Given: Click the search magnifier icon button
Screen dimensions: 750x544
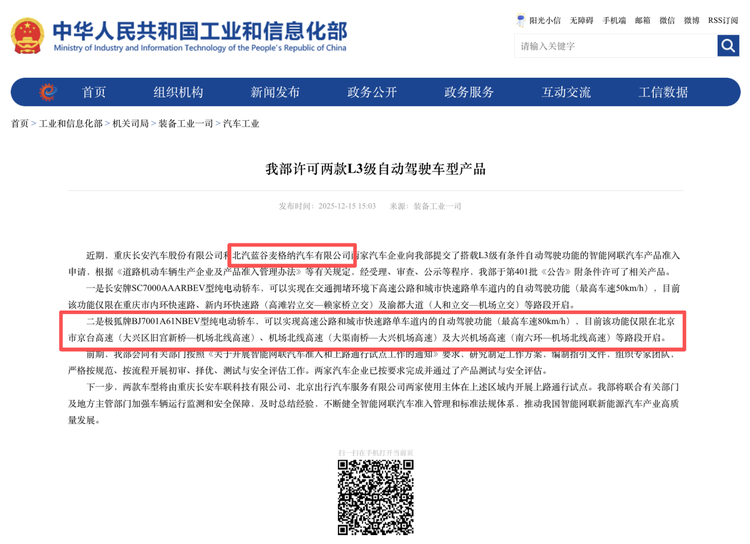Looking at the screenshot, I should point(728,46).
